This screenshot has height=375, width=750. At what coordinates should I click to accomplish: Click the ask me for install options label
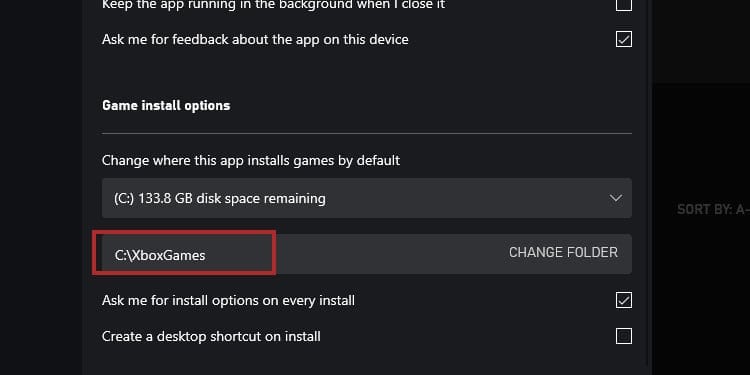point(228,301)
